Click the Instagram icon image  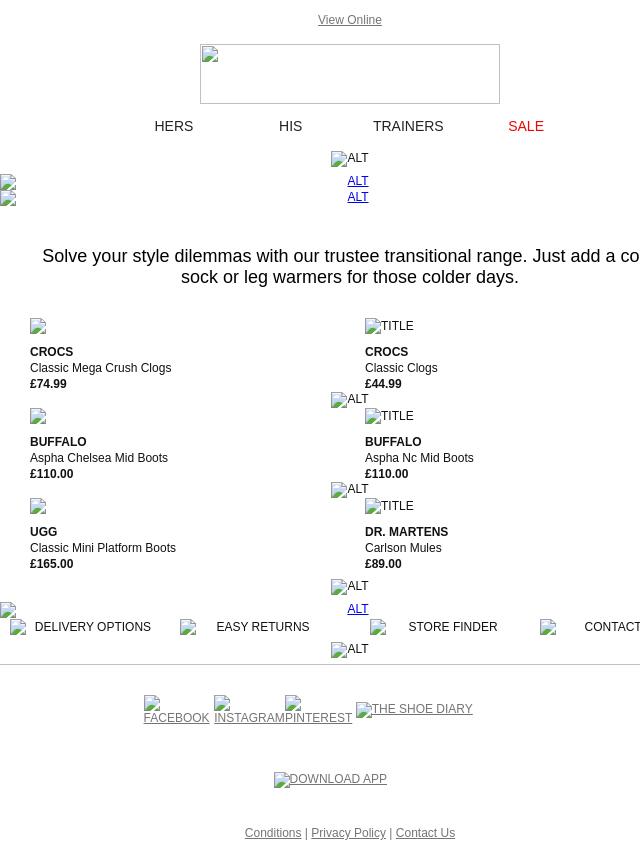[x=222, y=703]
